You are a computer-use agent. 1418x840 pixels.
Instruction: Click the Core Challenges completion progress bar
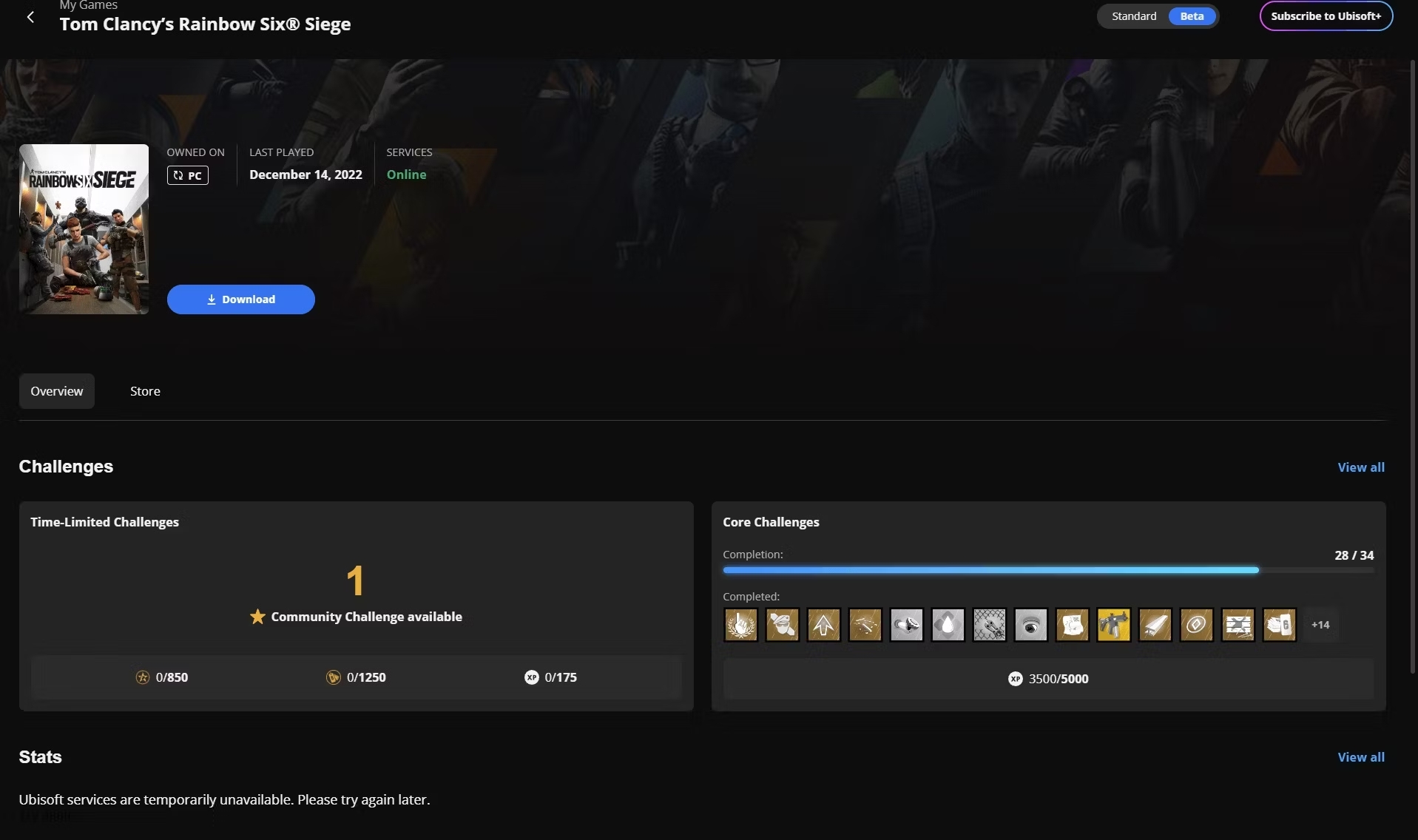(x=1047, y=570)
